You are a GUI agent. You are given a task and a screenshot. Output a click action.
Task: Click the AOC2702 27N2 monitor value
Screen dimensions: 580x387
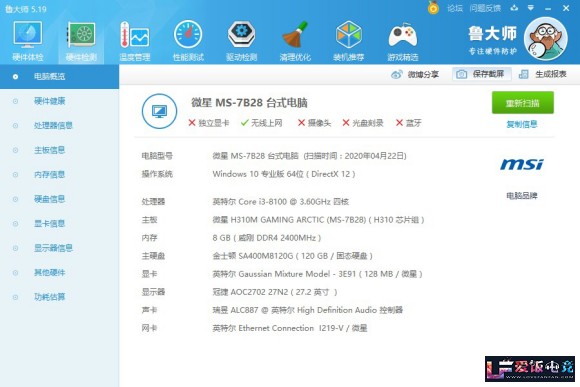275,292
